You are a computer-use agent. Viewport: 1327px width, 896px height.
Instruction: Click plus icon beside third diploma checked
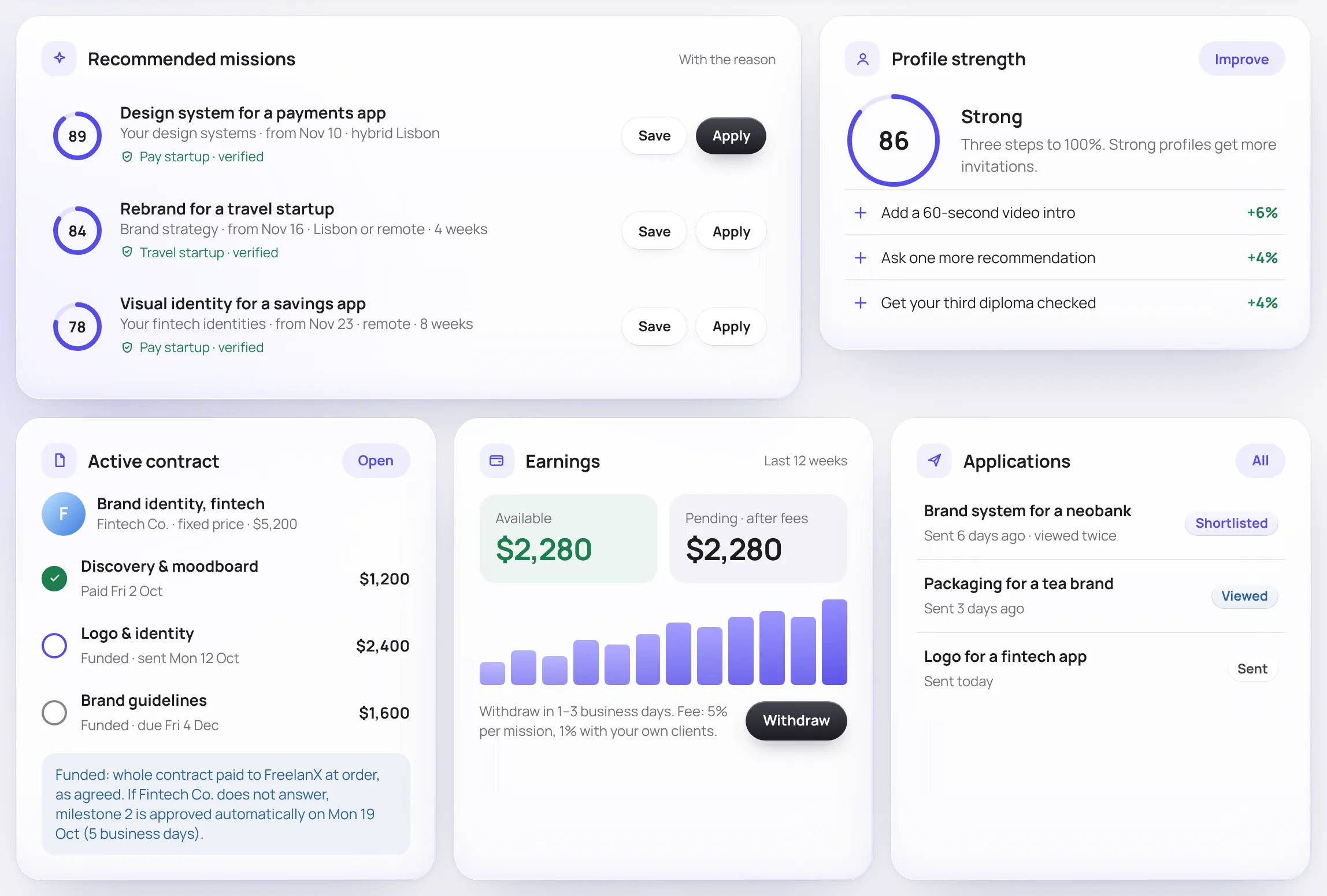pos(861,303)
